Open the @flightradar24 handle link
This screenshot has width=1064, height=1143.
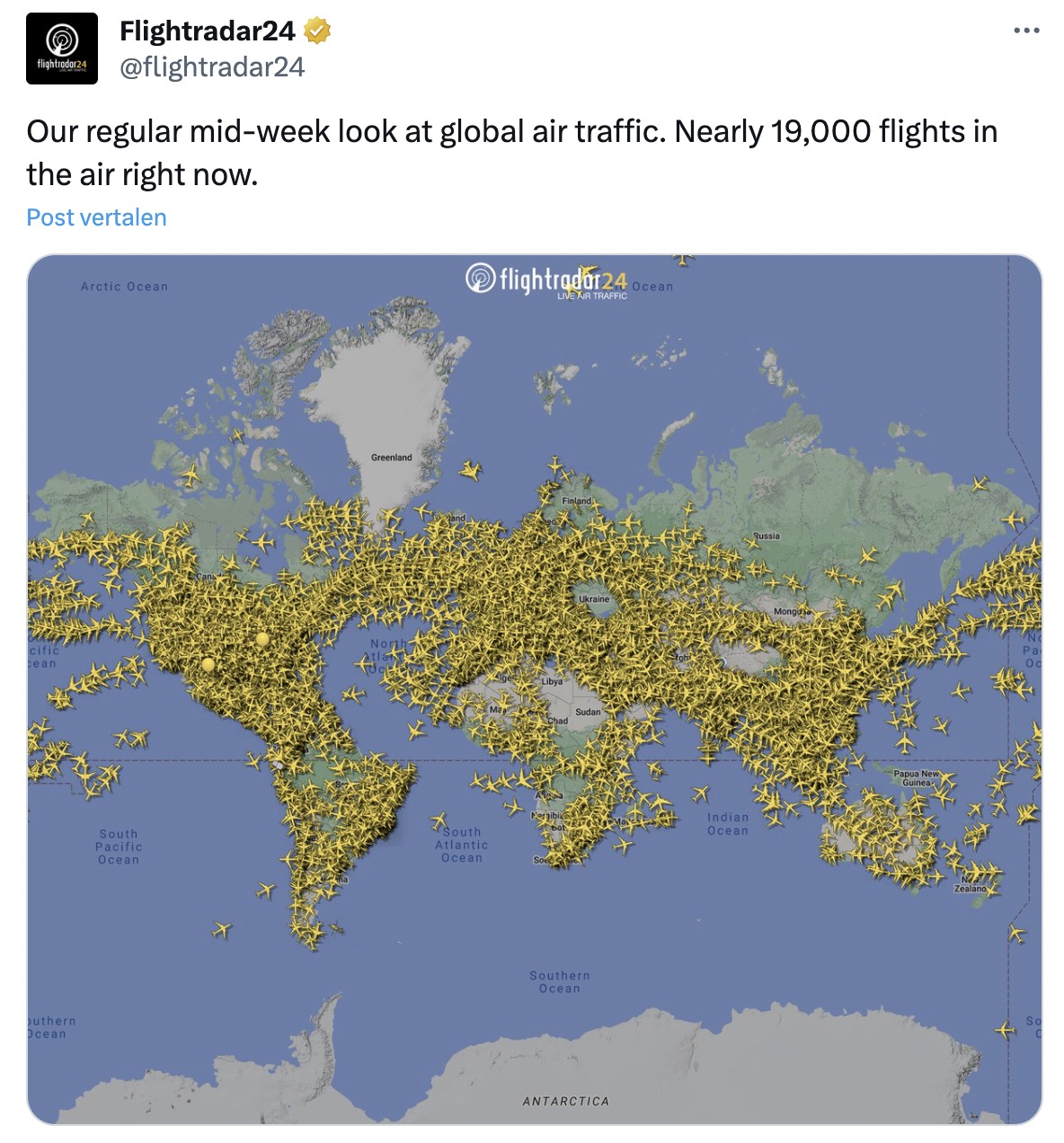[x=212, y=67]
